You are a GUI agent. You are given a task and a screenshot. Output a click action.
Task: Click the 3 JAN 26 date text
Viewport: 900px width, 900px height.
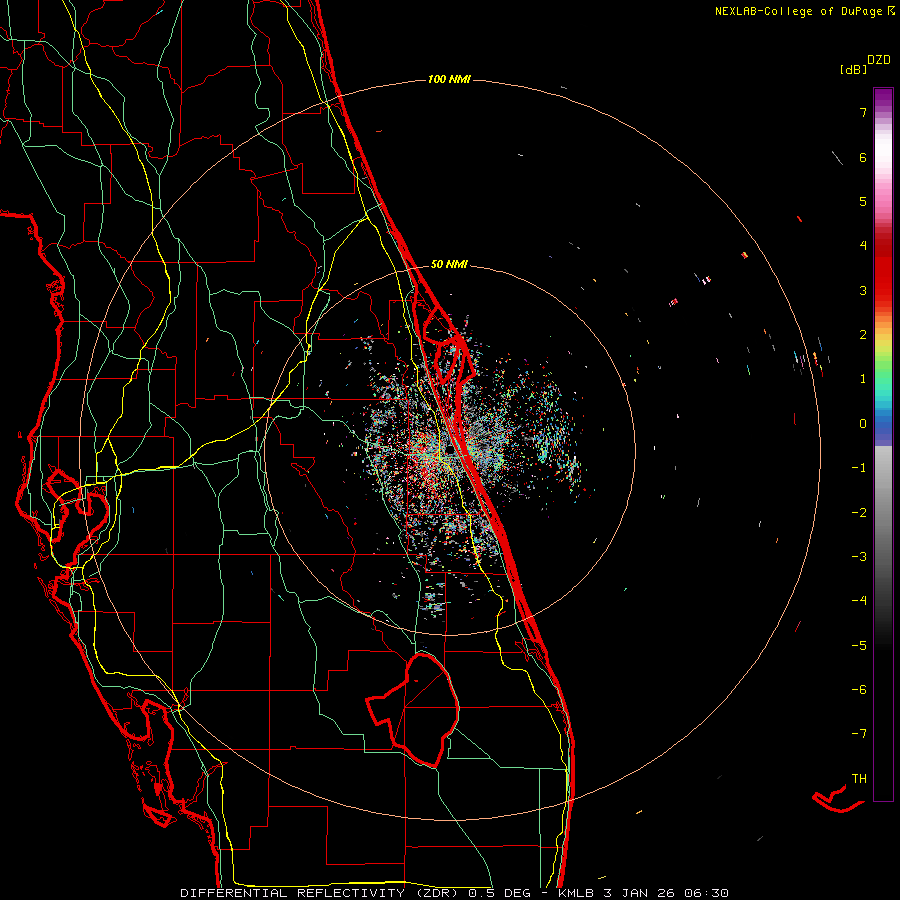click(x=641, y=893)
